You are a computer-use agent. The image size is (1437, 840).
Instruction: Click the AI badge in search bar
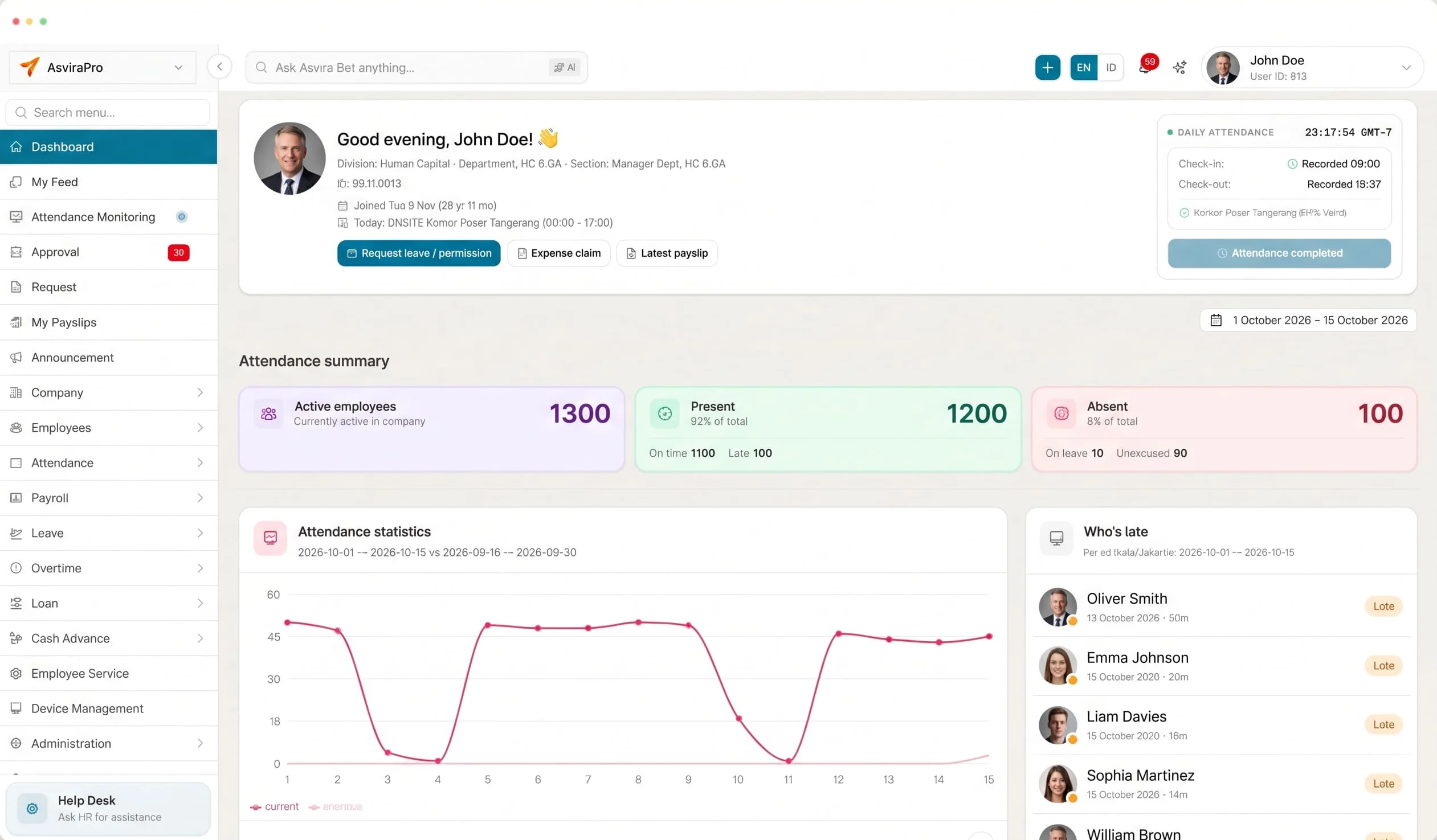pyautogui.click(x=565, y=67)
